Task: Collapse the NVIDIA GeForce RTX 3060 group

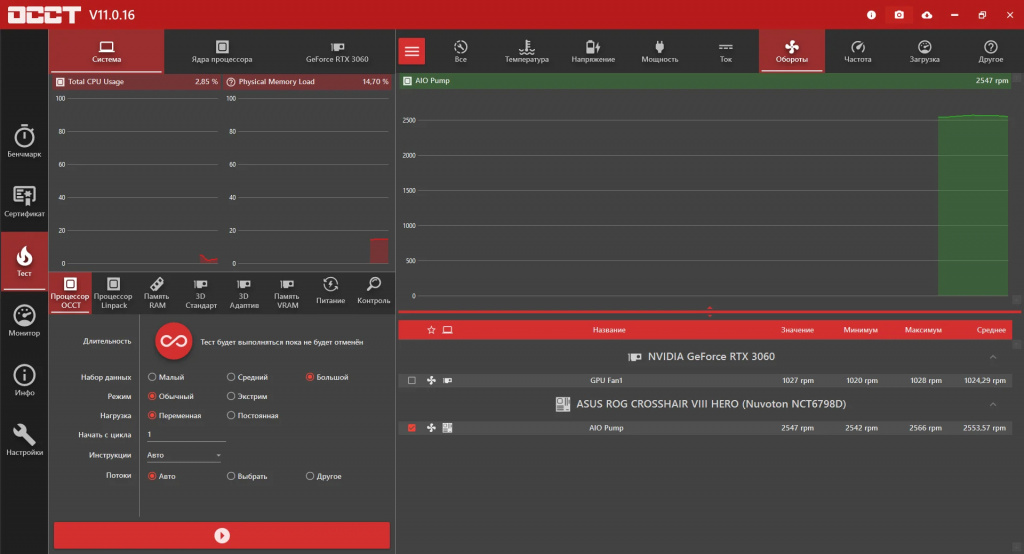Action: [993, 357]
